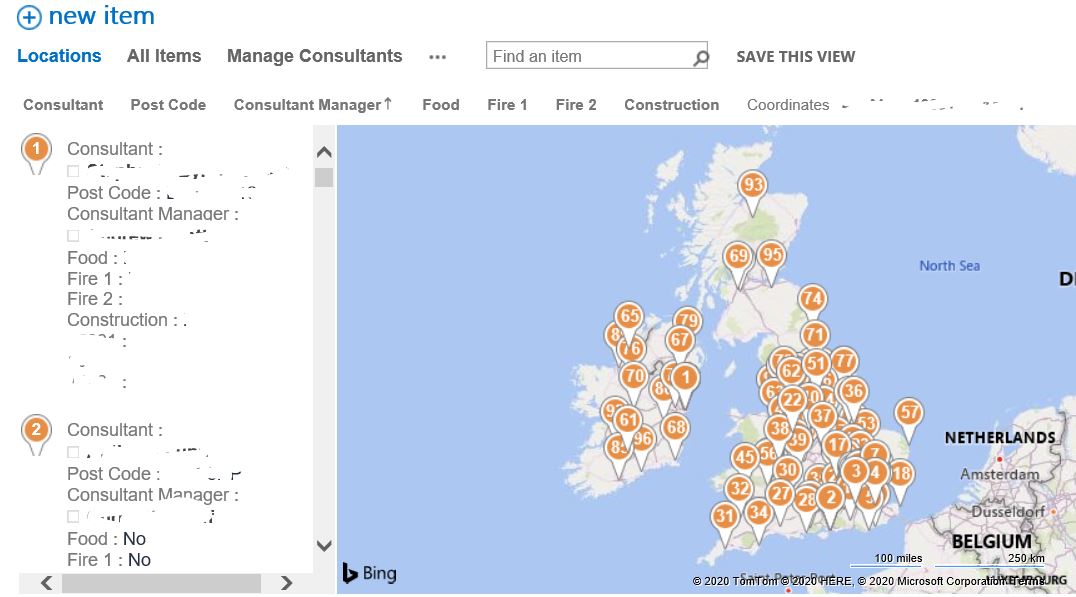The width and height of the screenshot is (1076, 597).
Task: Click map pin 51
Action: click(816, 364)
